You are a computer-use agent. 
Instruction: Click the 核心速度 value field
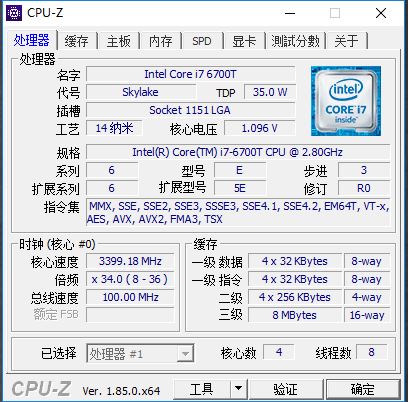click(130, 261)
